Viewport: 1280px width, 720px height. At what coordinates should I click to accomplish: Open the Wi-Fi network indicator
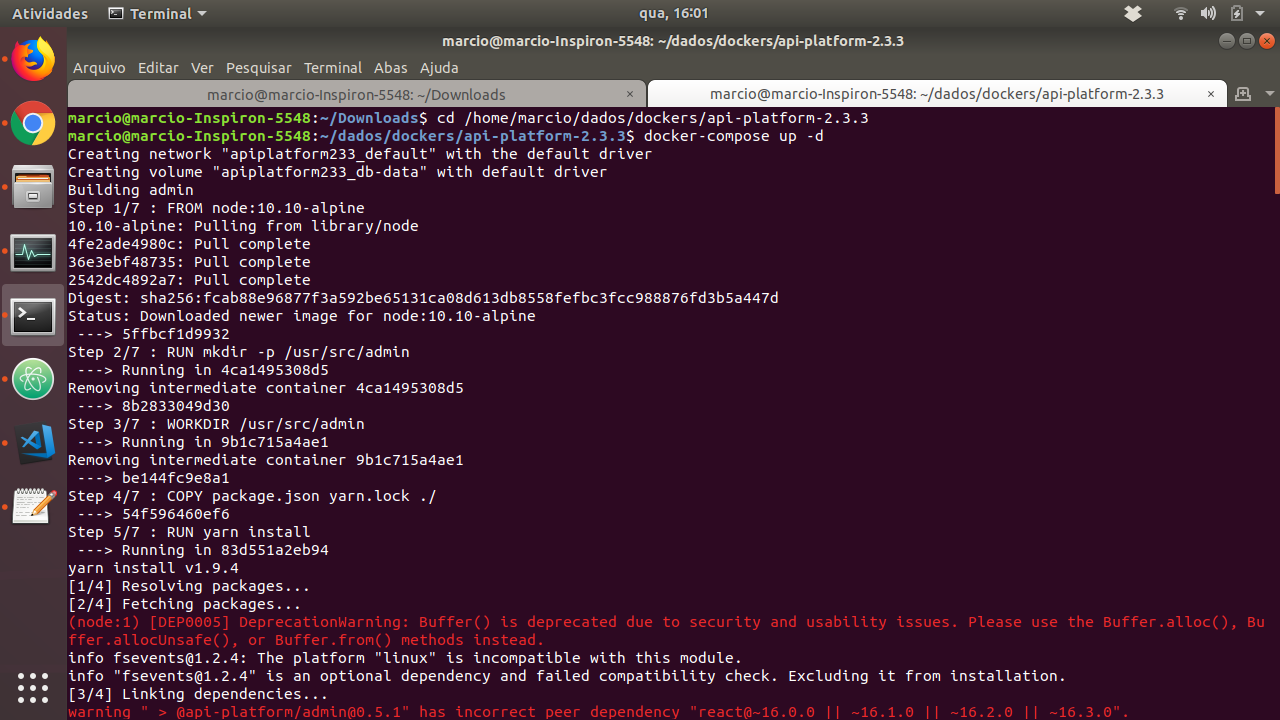1181,13
